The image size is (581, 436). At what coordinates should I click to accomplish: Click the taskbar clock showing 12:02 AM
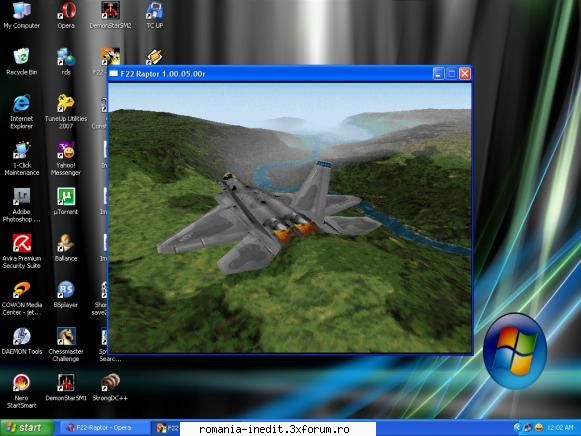pos(560,428)
